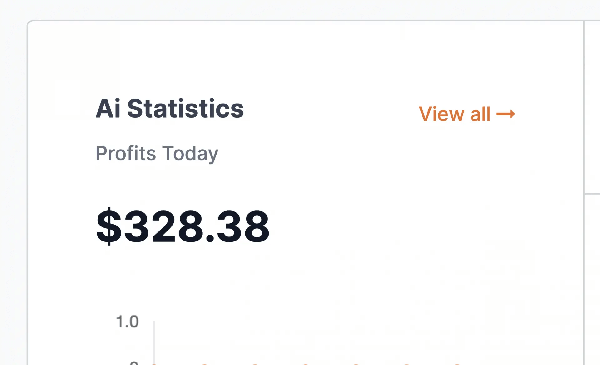The width and height of the screenshot is (600, 365).
Task: Click the word all in orange link
Action: click(x=480, y=114)
